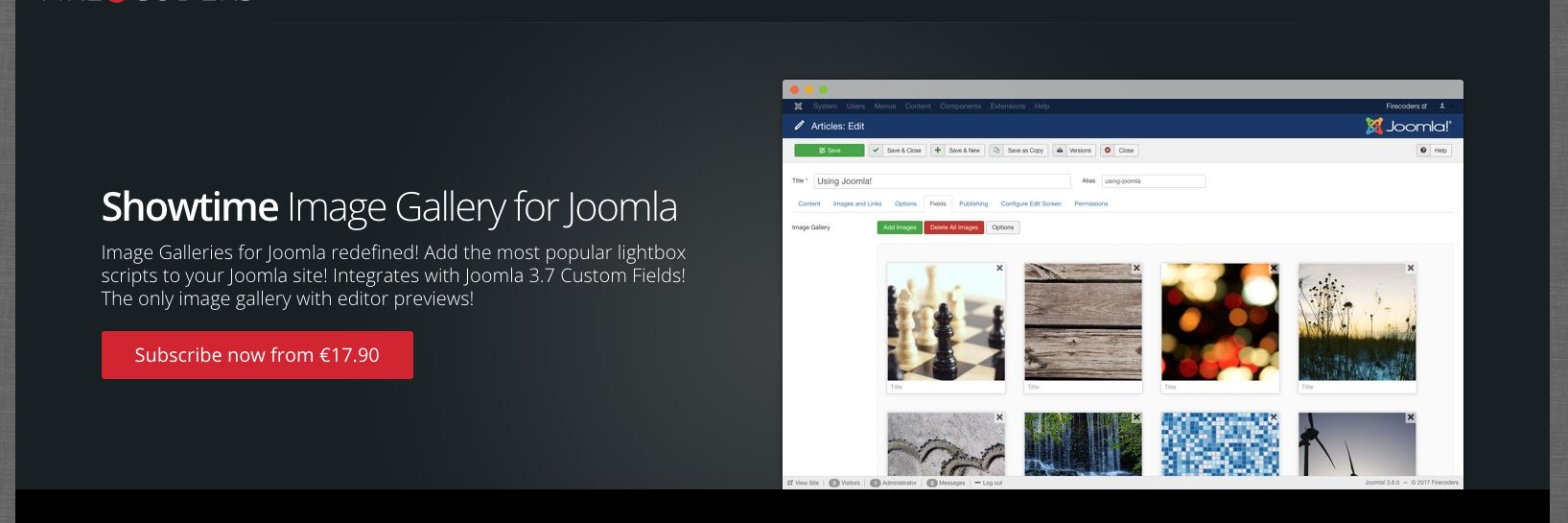Viewport: 1568px width, 523px height.
Task: Click the Help button with question icon
Action: click(1434, 151)
